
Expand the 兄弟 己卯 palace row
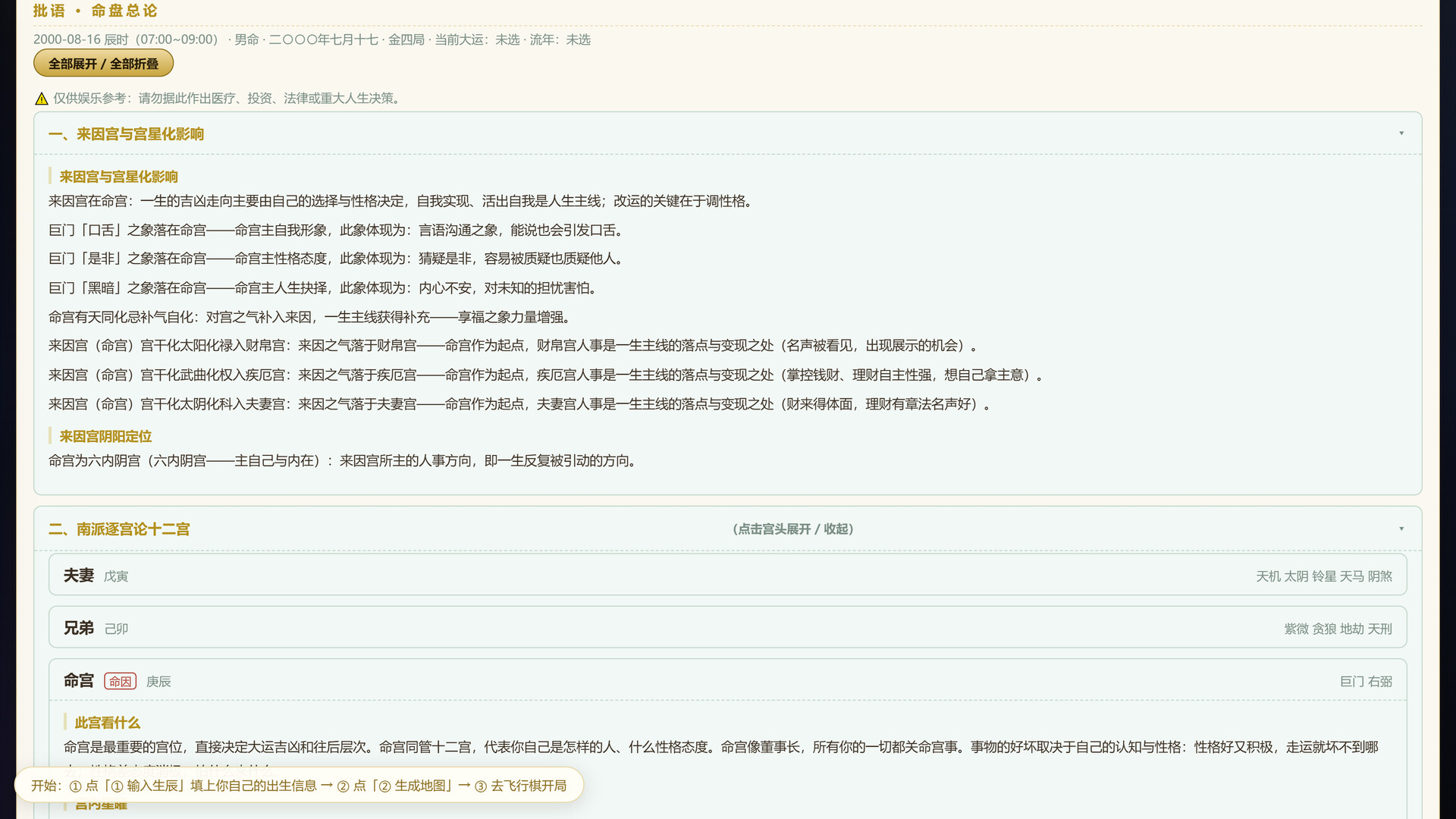tap(727, 627)
